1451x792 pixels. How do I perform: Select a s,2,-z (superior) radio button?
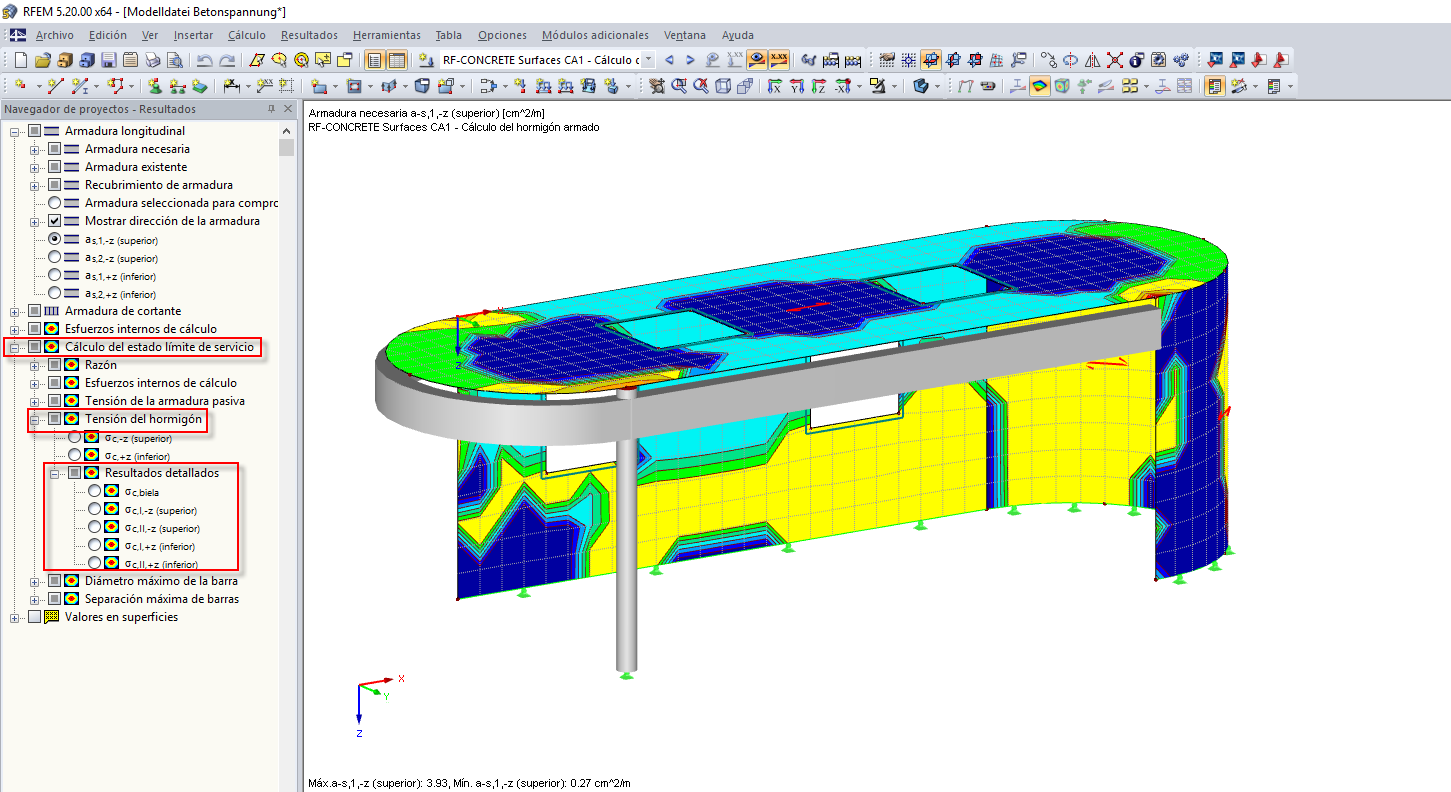(55, 257)
